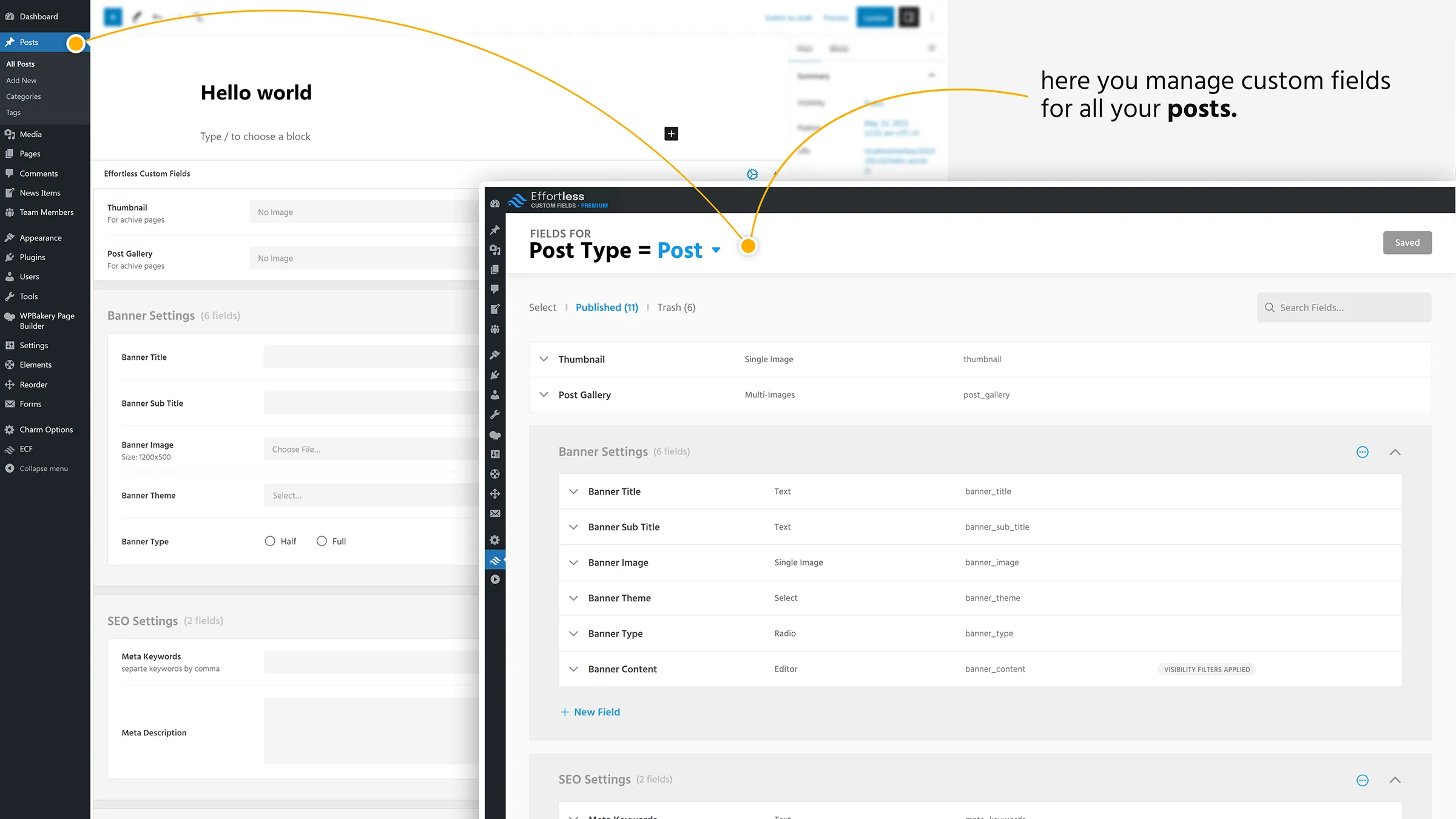
Task: Expand the Banner Image field row
Action: coord(574,562)
